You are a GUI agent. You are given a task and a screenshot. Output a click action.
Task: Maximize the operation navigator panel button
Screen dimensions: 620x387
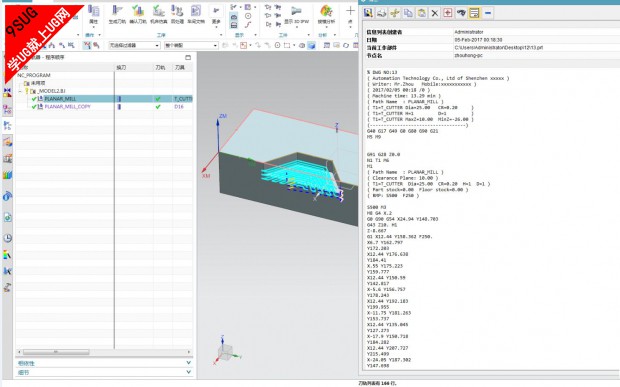pos(188,57)
